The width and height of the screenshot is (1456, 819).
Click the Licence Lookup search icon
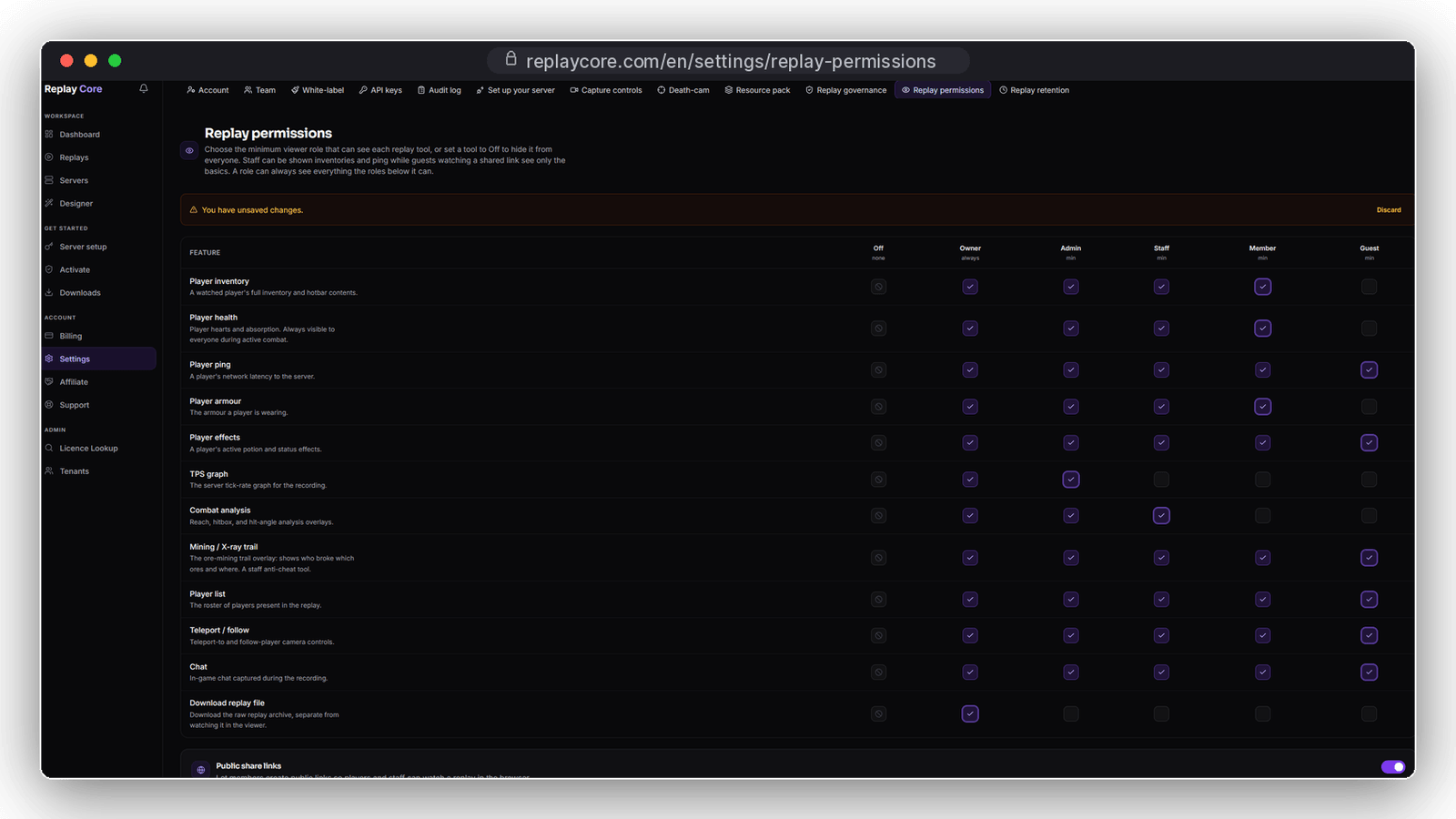click(49, 448)
